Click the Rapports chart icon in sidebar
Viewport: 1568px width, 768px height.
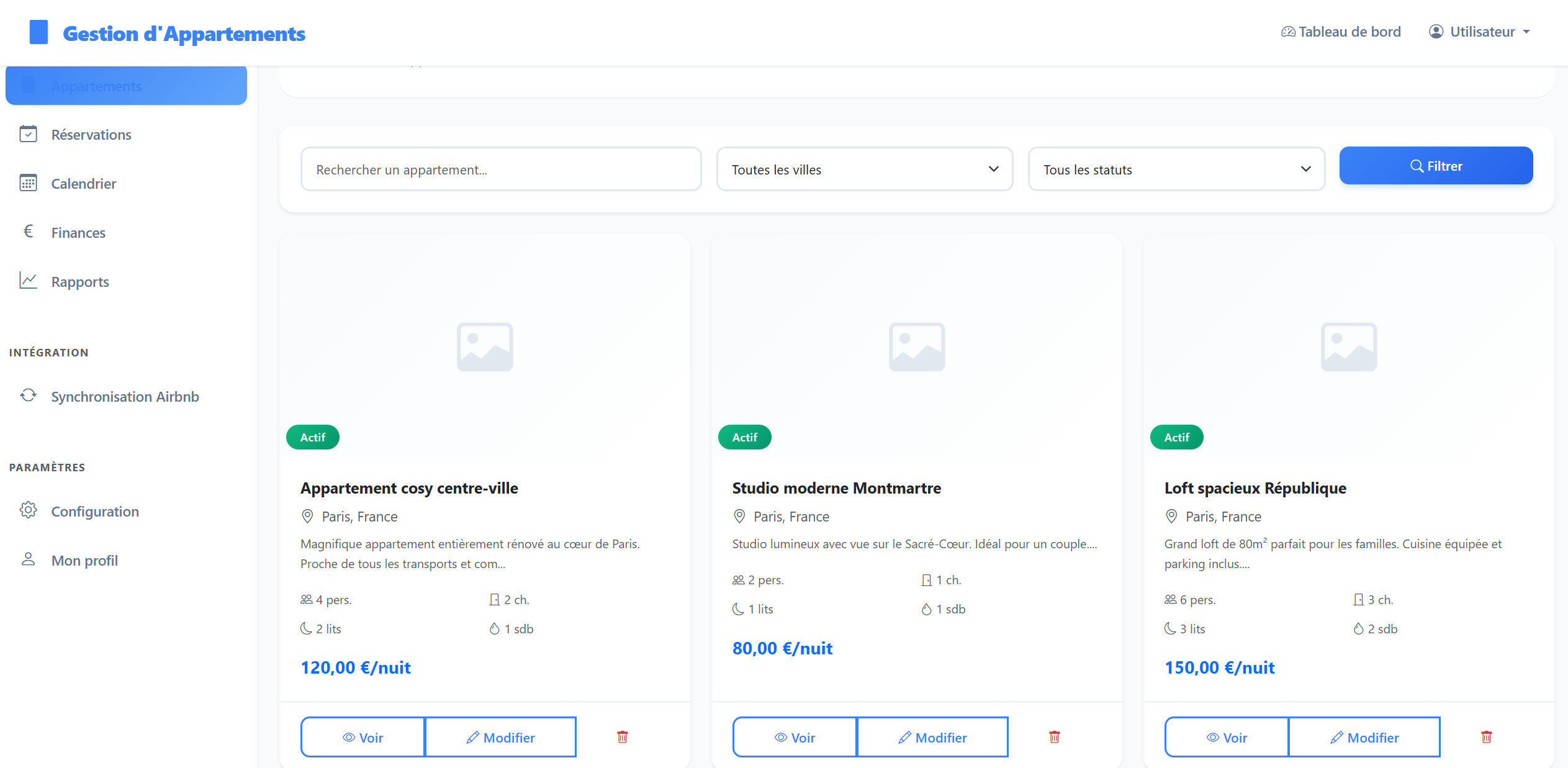click(x=28, y=281)
